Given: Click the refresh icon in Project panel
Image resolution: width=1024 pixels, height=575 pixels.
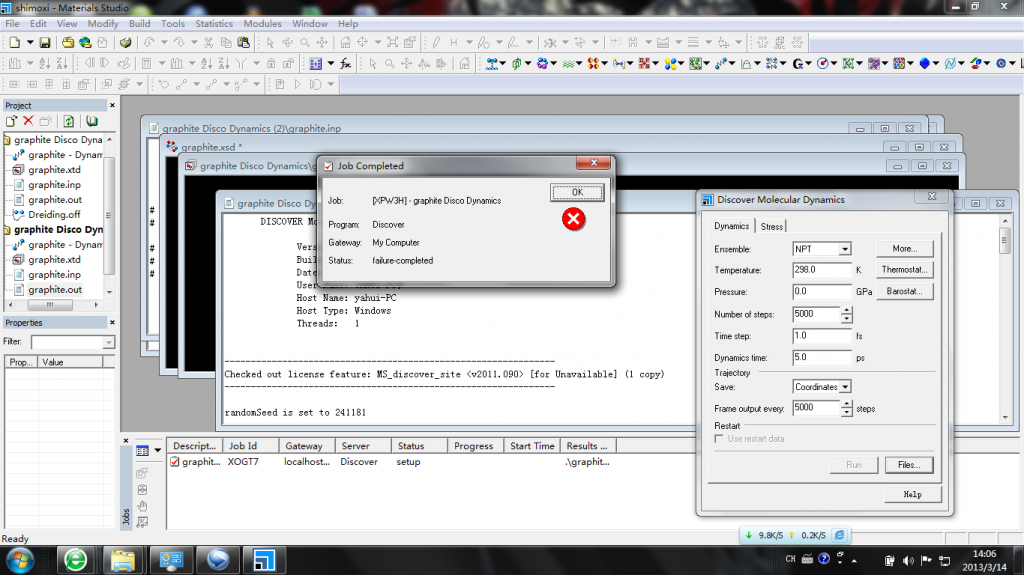Looking at the screenshot, I should 69,121.
